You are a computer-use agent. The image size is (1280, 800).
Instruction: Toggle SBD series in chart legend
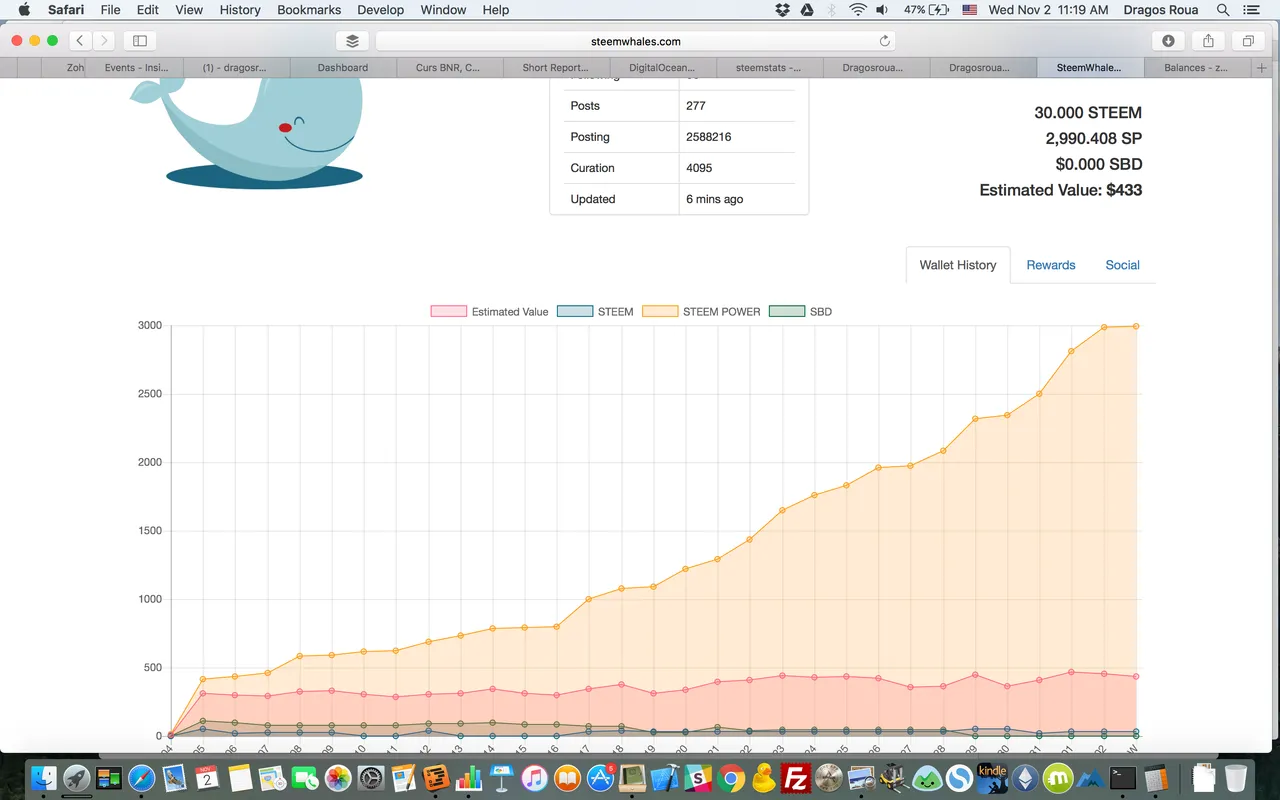pos(800,312)
